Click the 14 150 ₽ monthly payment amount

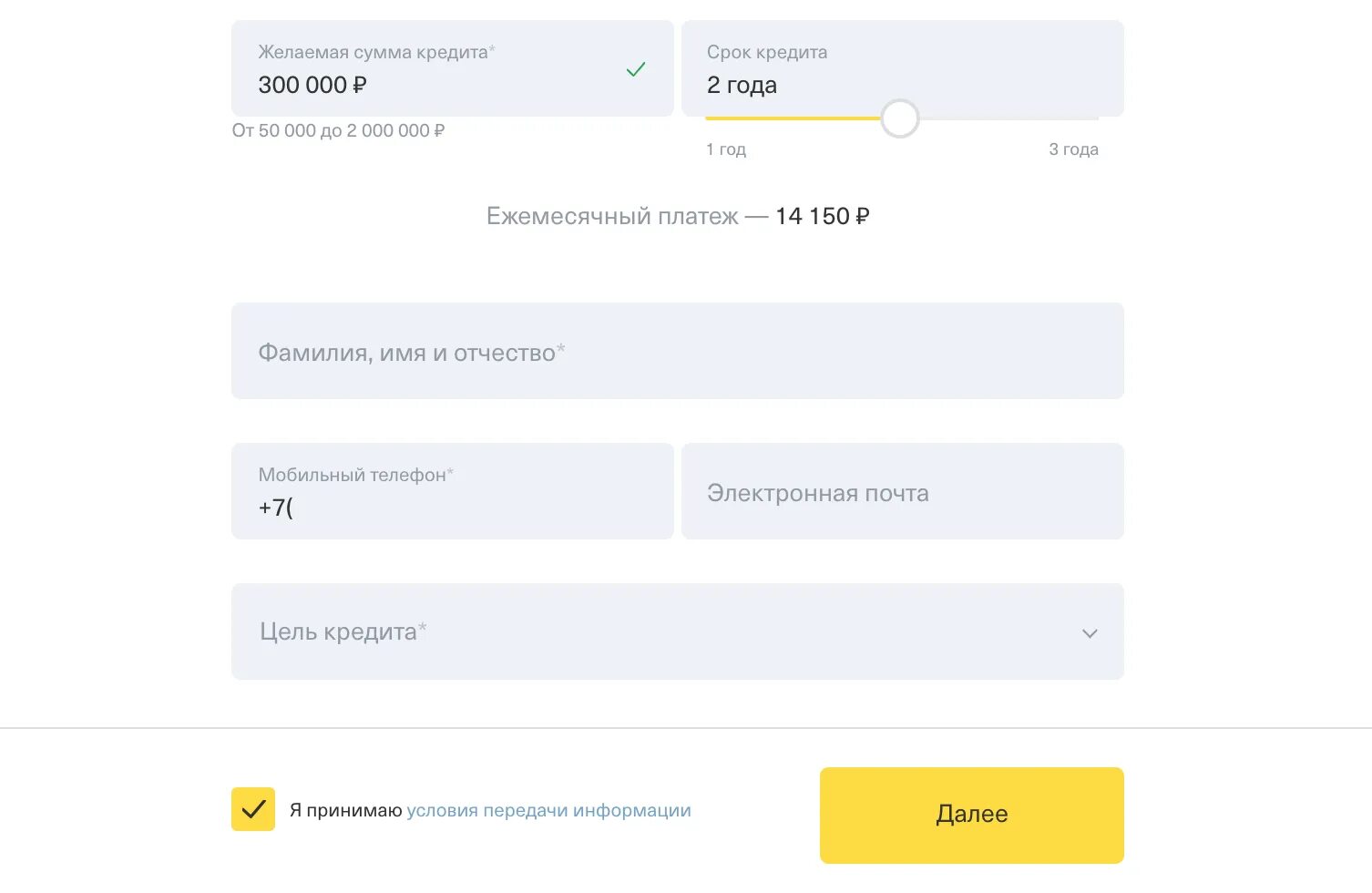tap(822, 217)
